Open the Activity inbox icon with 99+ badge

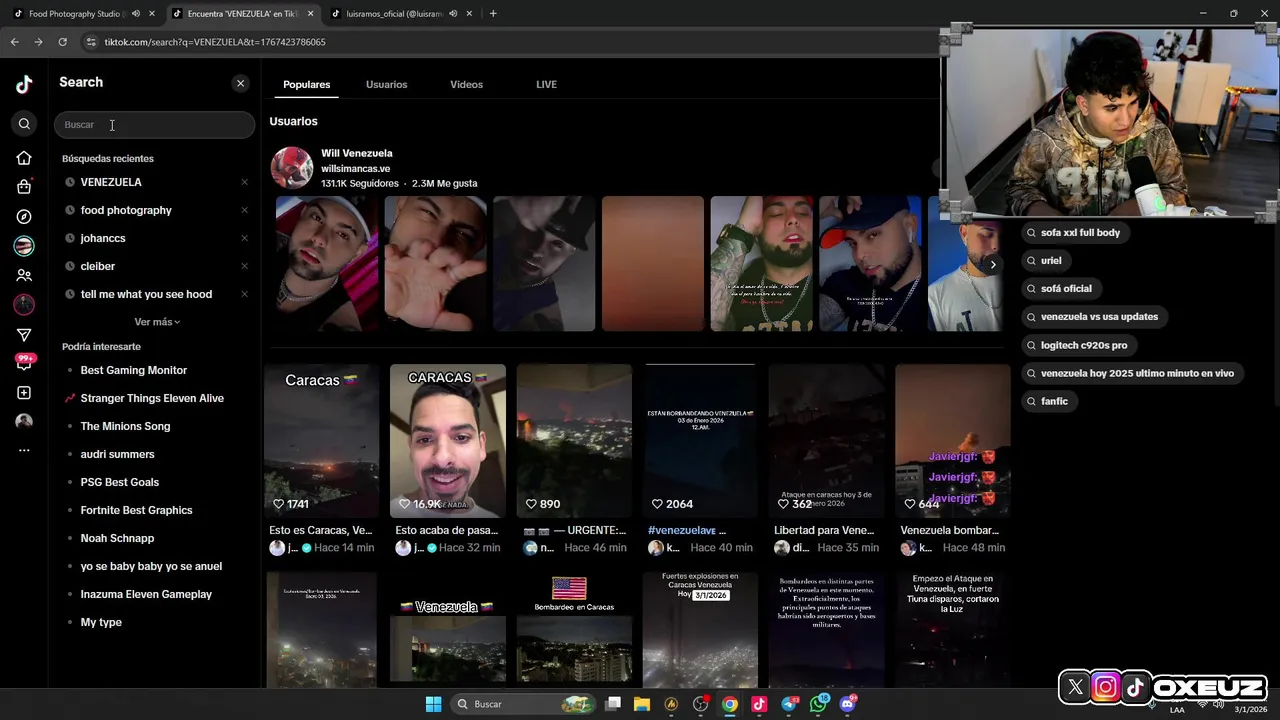click(24, 362)
